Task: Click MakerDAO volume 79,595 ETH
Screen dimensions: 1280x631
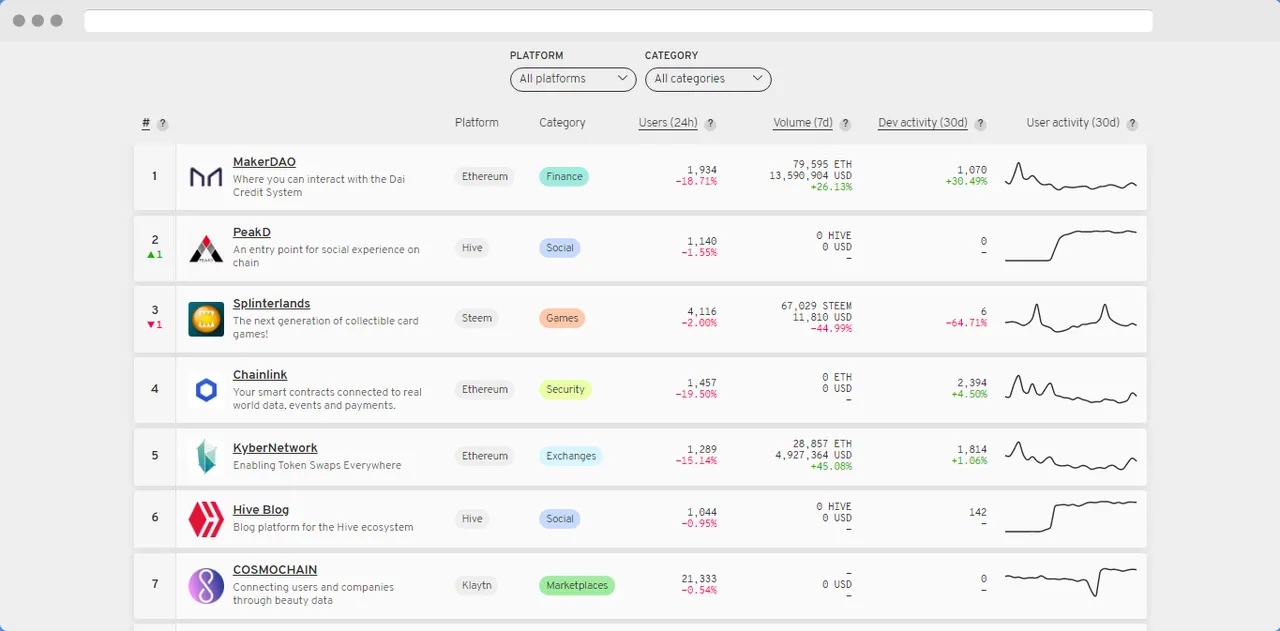Action: pyautogui.click(x=822, y=164)
